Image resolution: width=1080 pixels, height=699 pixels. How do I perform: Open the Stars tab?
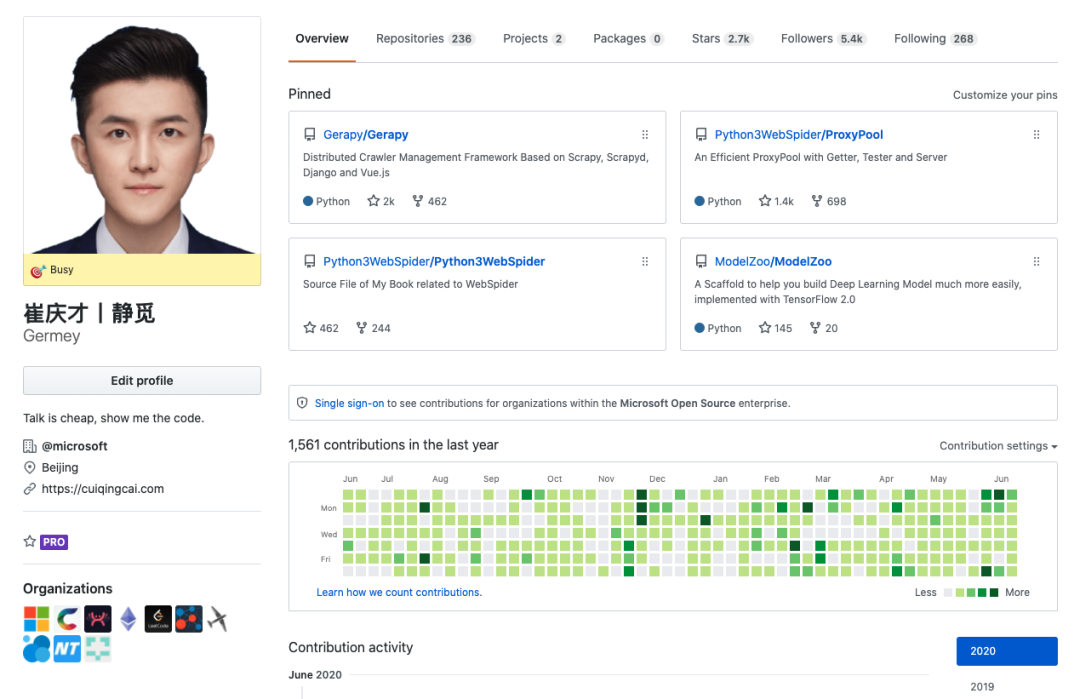point(721,39)
